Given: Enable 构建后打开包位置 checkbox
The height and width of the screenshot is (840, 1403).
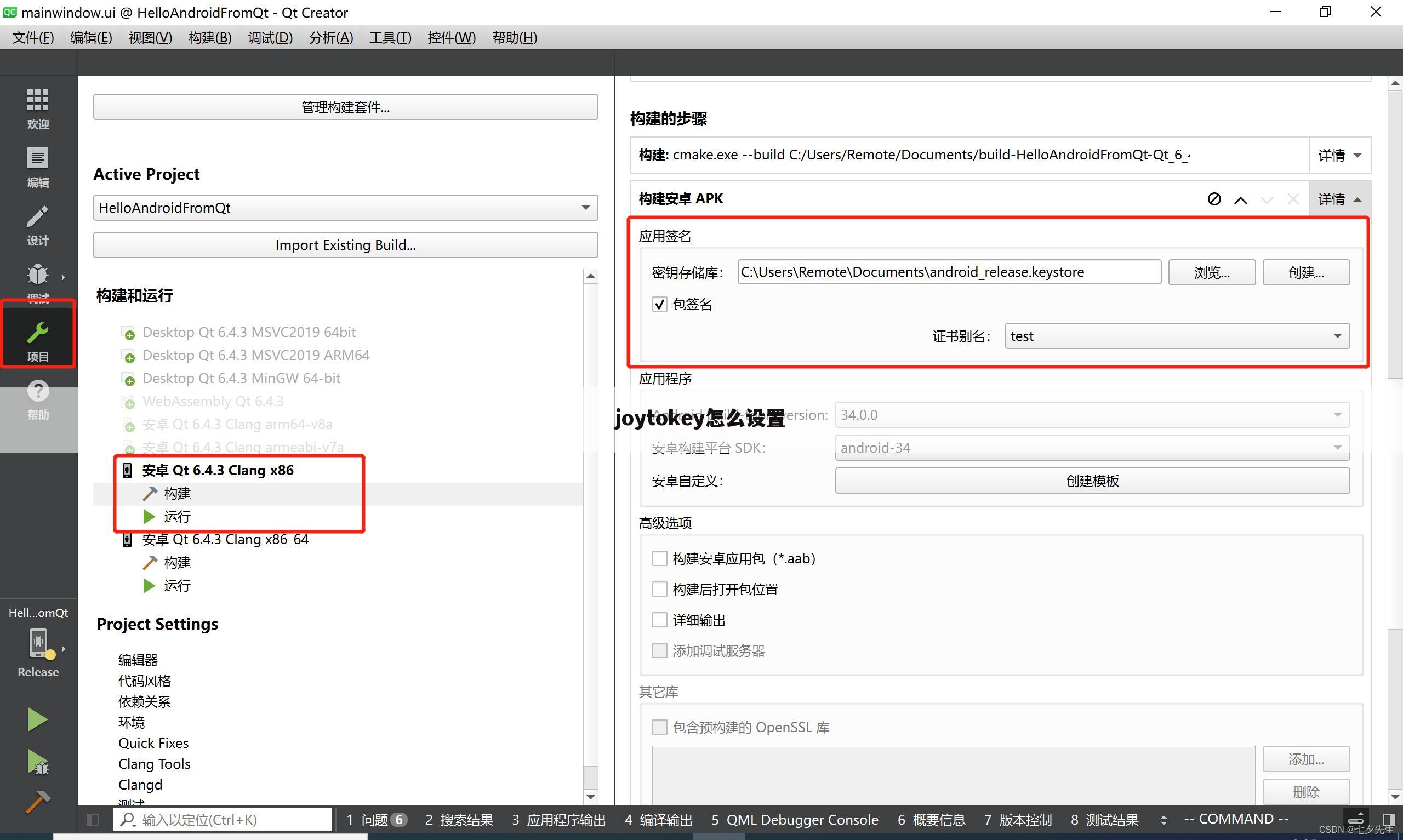Looking at the screenshot, I should 659,589.
